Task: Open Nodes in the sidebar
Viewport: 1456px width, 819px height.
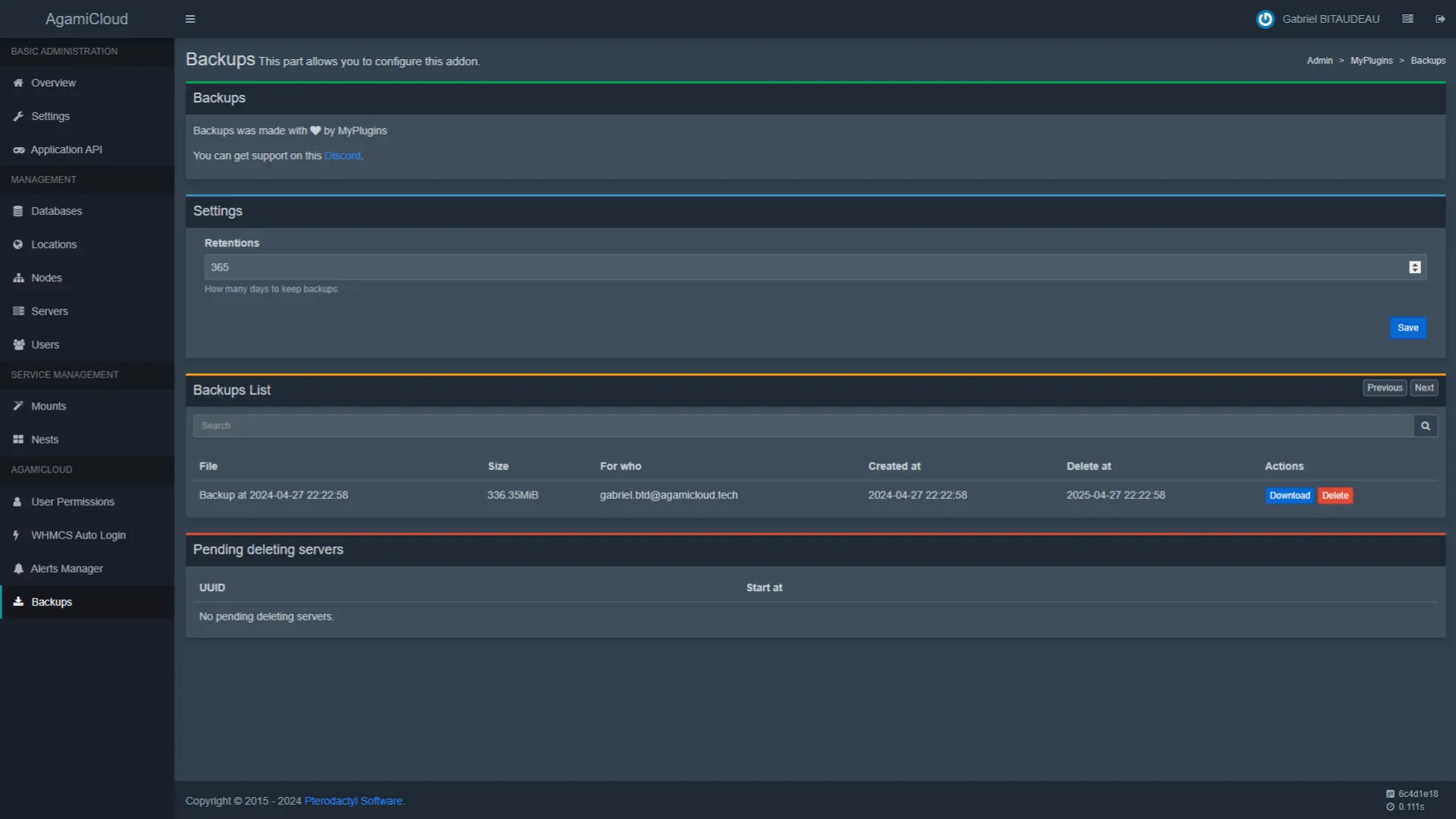Action: (46, 278)
